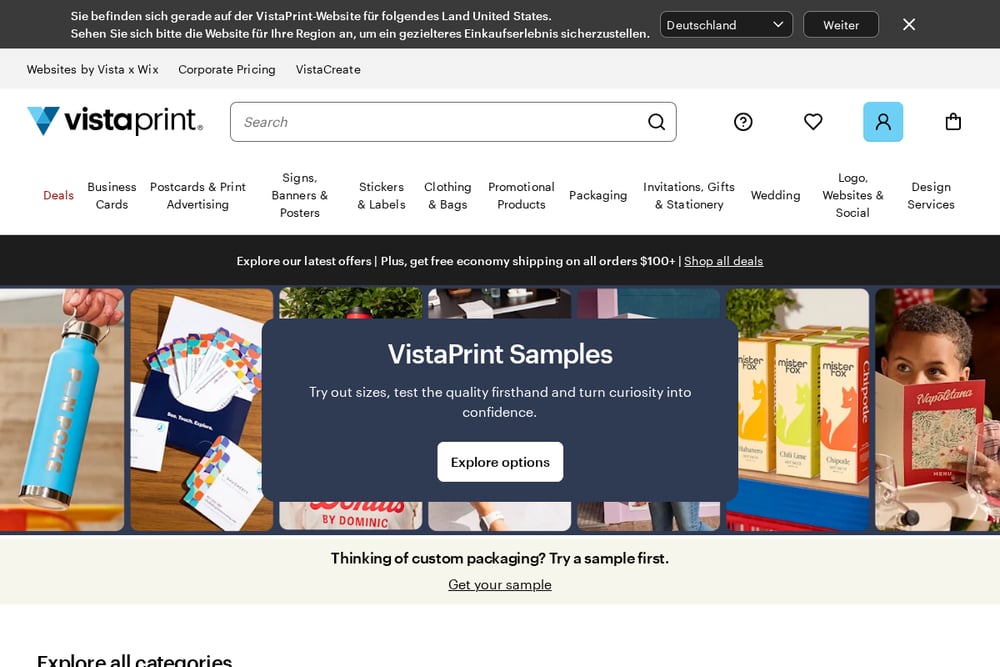Viewport: 1000px width, 667px height.
Task: Close the country notice banner
Action: click(x=909, y=24)
